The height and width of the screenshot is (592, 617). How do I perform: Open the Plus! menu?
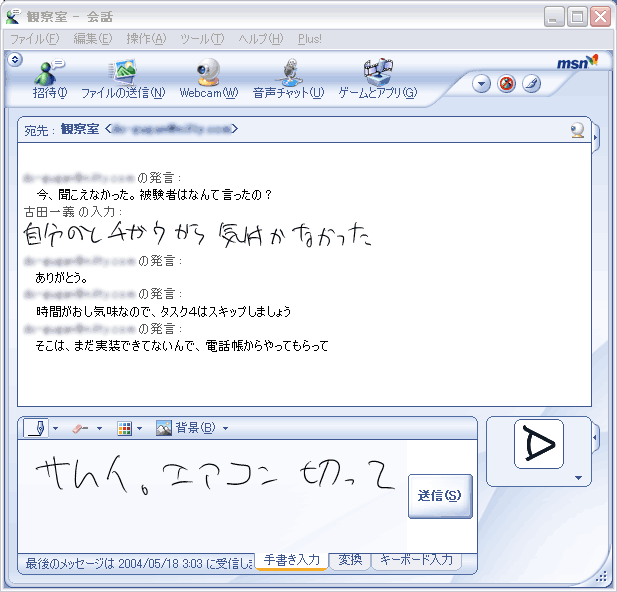point(310,39)
